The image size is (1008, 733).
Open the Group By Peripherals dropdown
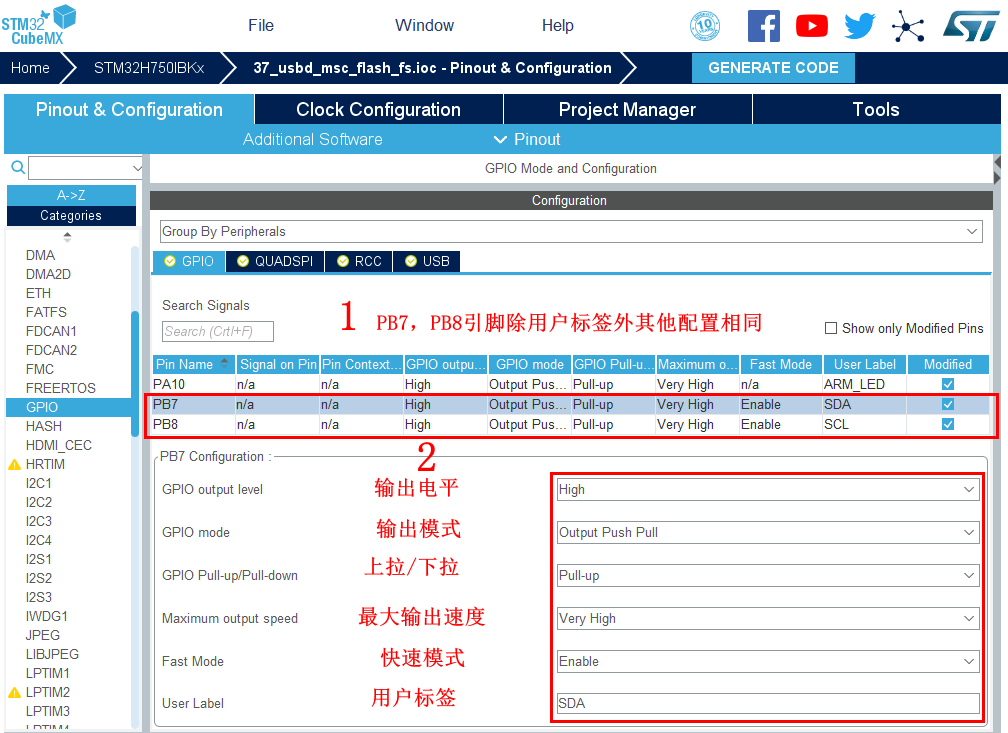pos(571,232)
